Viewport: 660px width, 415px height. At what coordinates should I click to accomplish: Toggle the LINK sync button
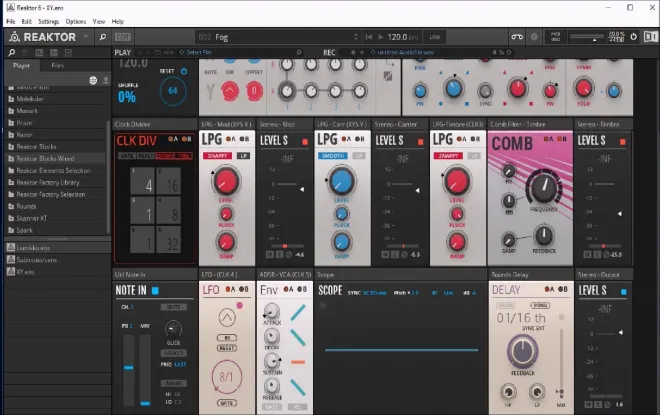(x=434, y=37)
